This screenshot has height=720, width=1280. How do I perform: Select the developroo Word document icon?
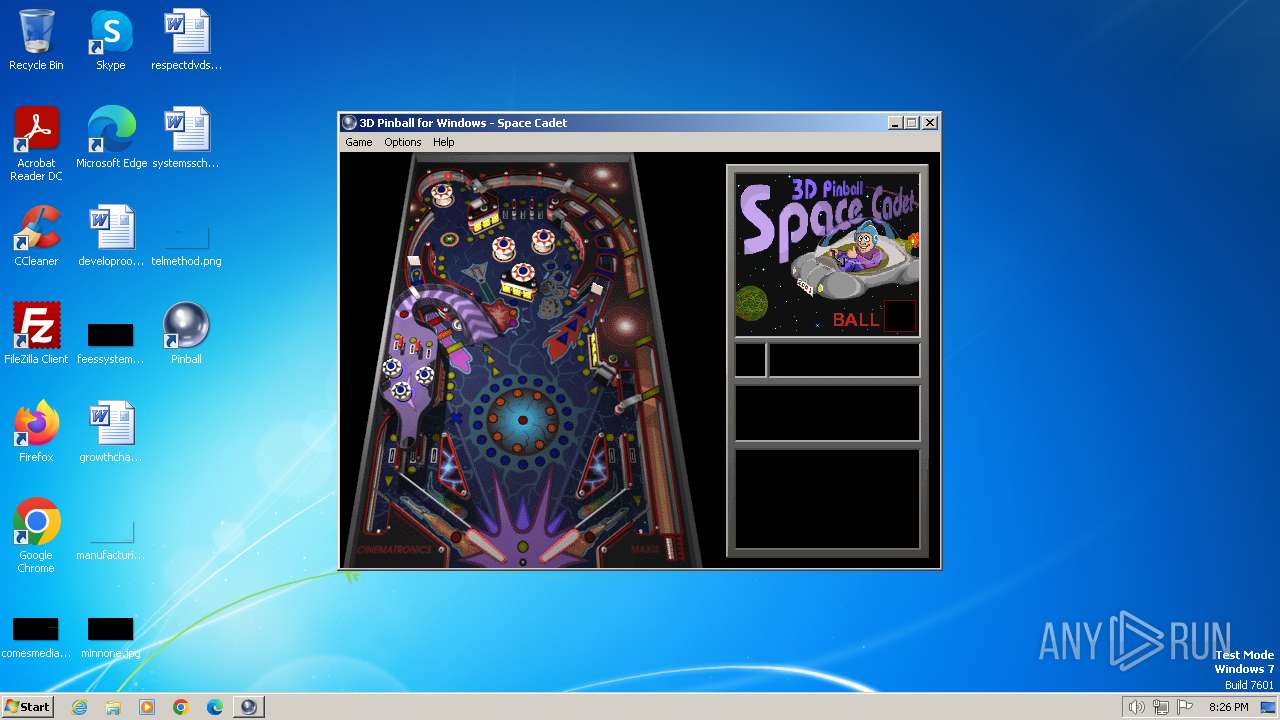point(111,236)
